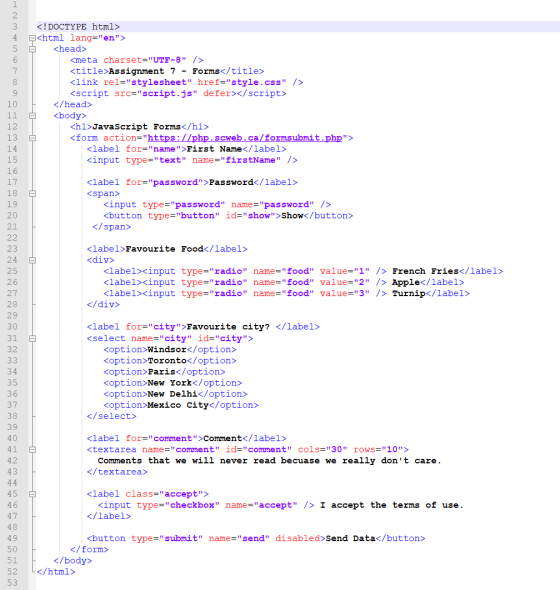Click line number 1 in the gutter

click(x=14, y=5)
